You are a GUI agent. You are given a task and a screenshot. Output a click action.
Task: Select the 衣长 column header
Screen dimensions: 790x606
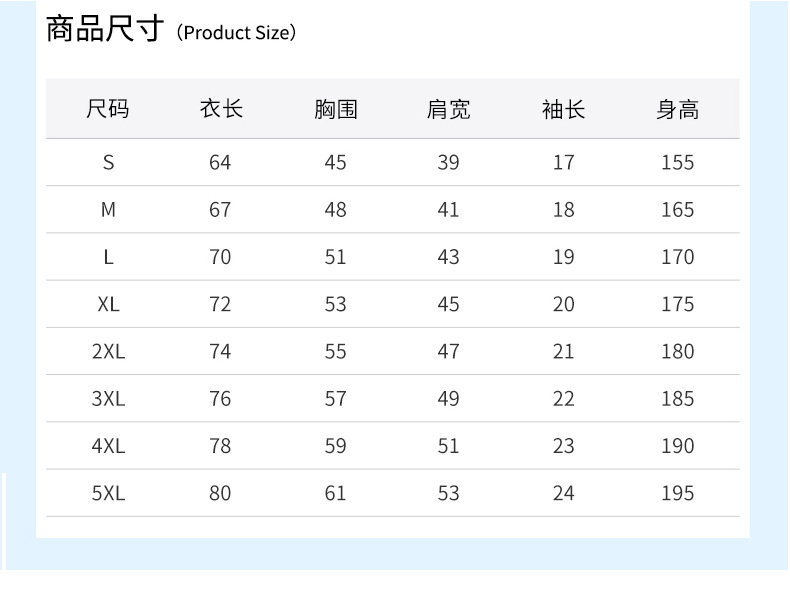tap(221, 109)
